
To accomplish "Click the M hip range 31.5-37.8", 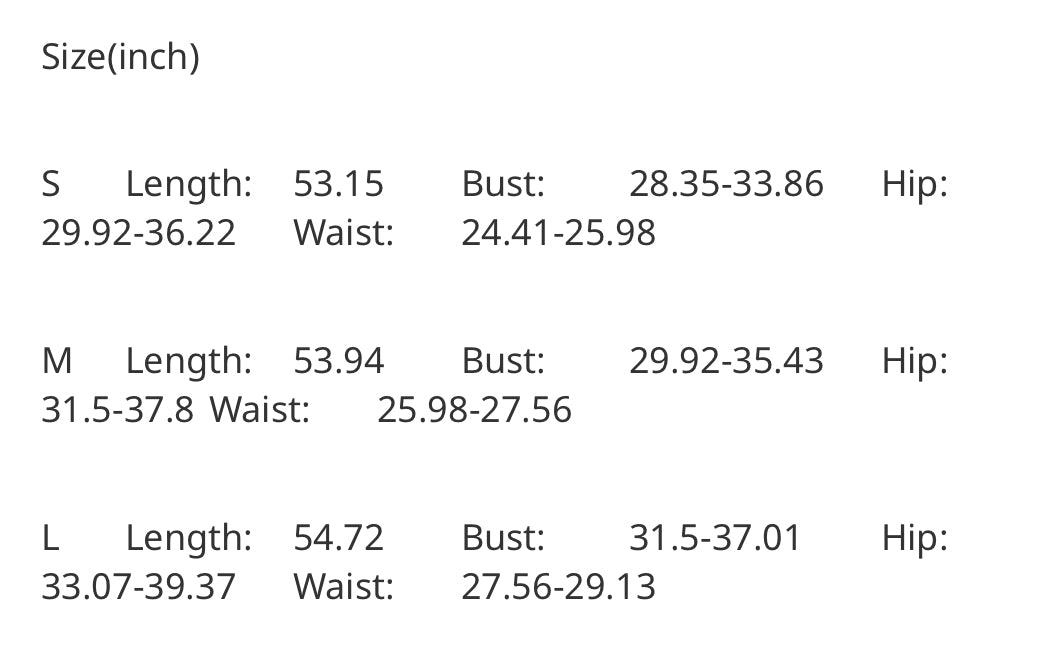I will (x=117, y=410).
